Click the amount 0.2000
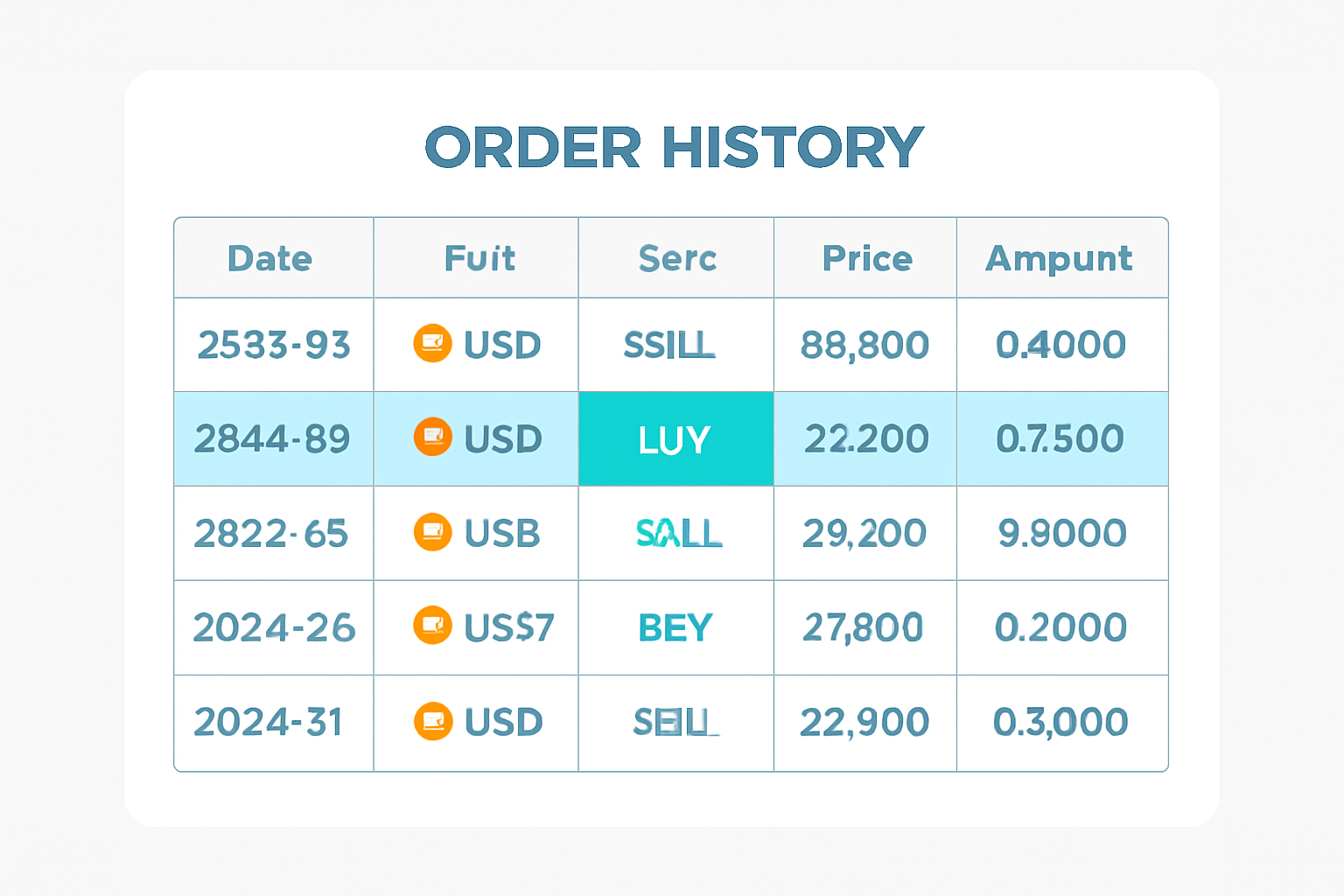 coord(1060,627)
